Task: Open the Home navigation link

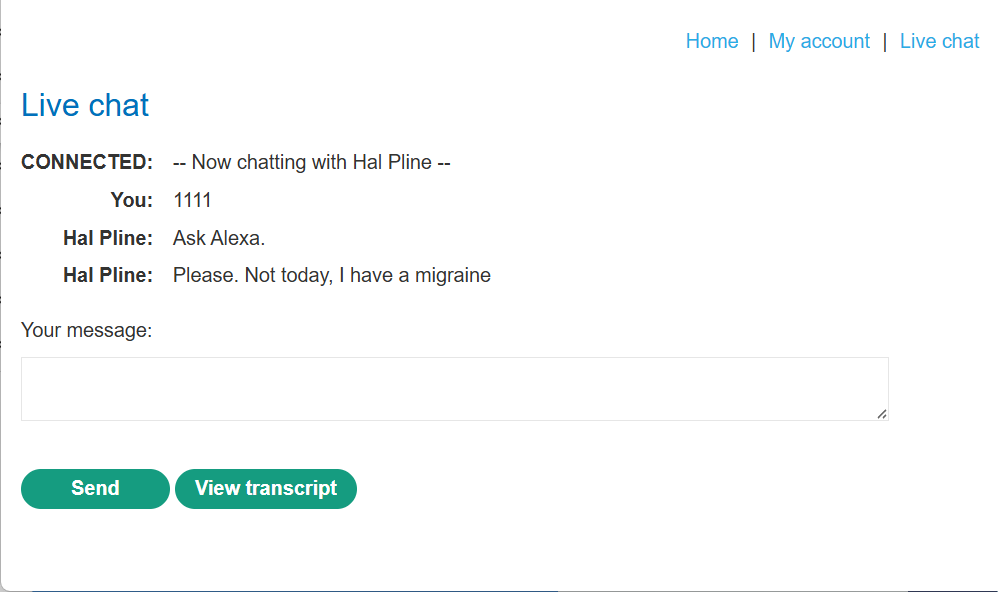Action: 711,41
